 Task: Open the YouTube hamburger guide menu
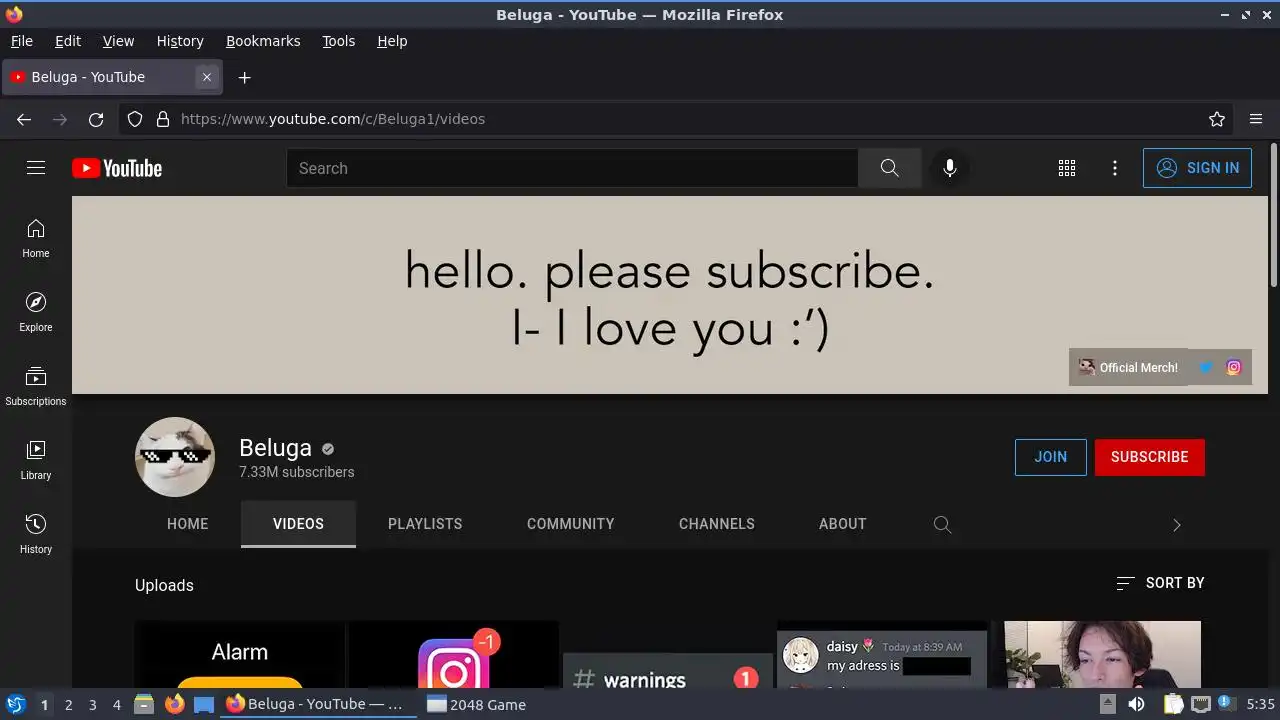tap(36, 168)
